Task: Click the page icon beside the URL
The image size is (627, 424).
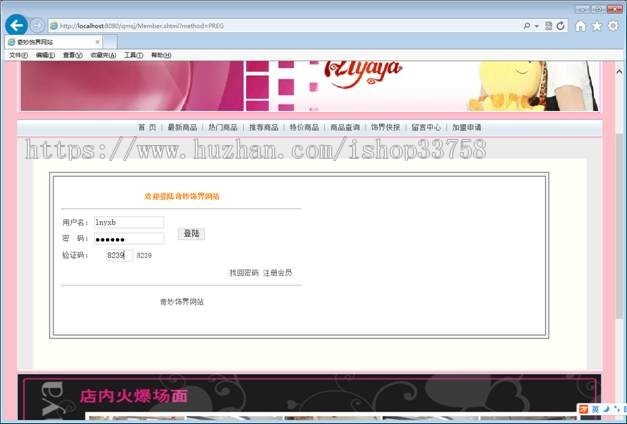Action: tap(54, 26)
